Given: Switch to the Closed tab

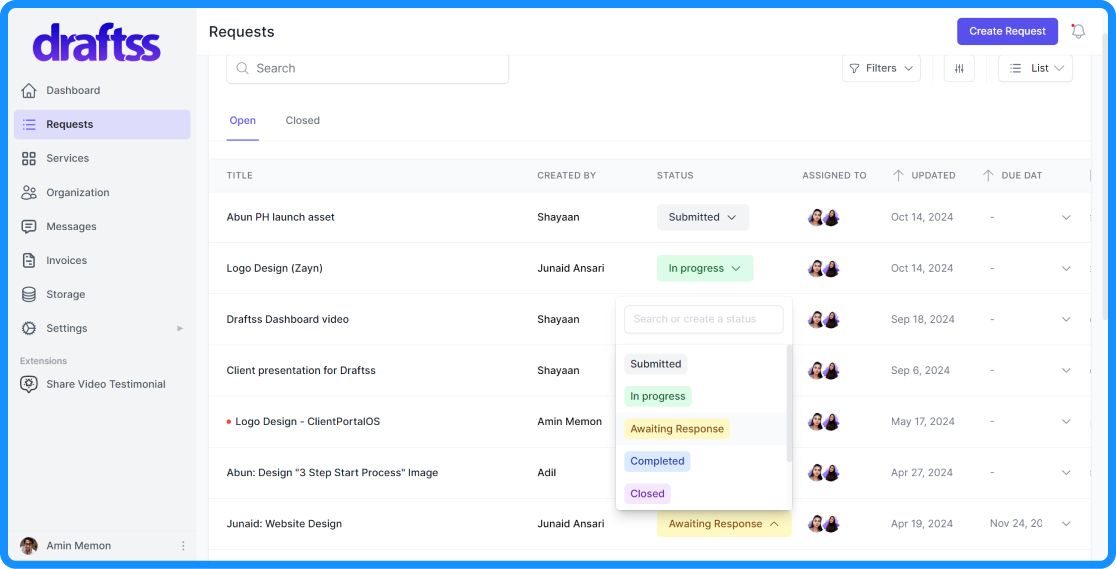Looking at the screenshot, I should click(x=302, y=121).
